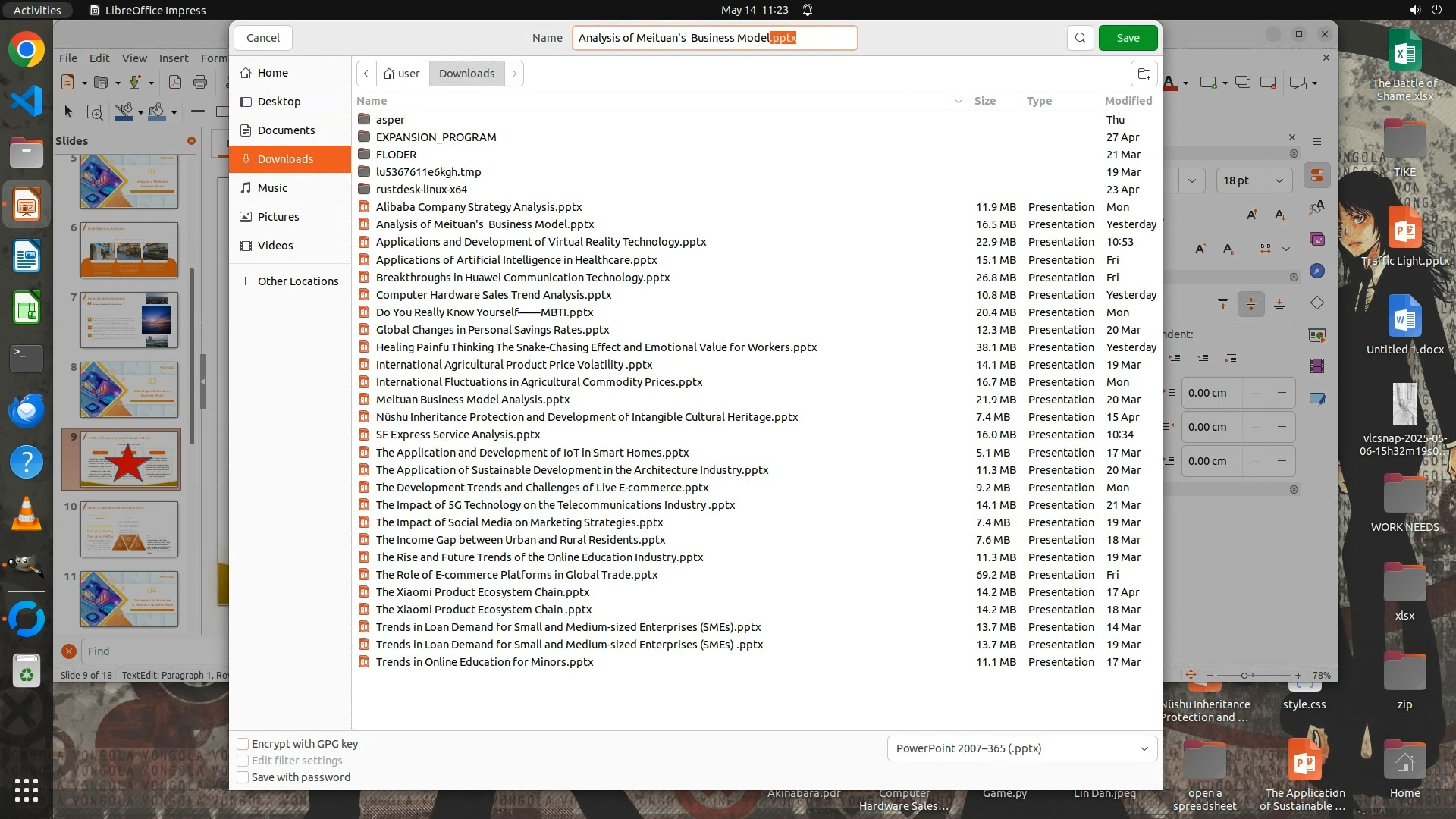Enable Encrypt with GPG key checkbox
The width and height of the screenshot is (1456, 819).
243,744
